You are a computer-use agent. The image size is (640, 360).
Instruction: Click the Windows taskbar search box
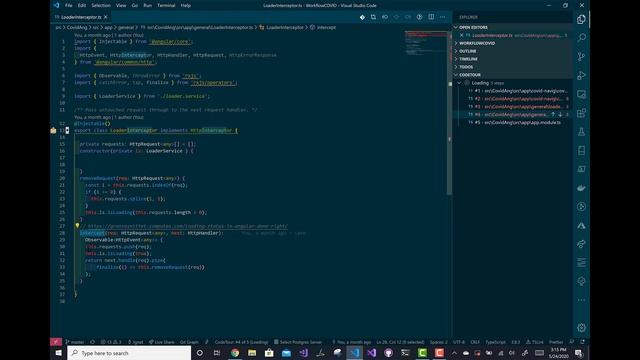[129, 353]
